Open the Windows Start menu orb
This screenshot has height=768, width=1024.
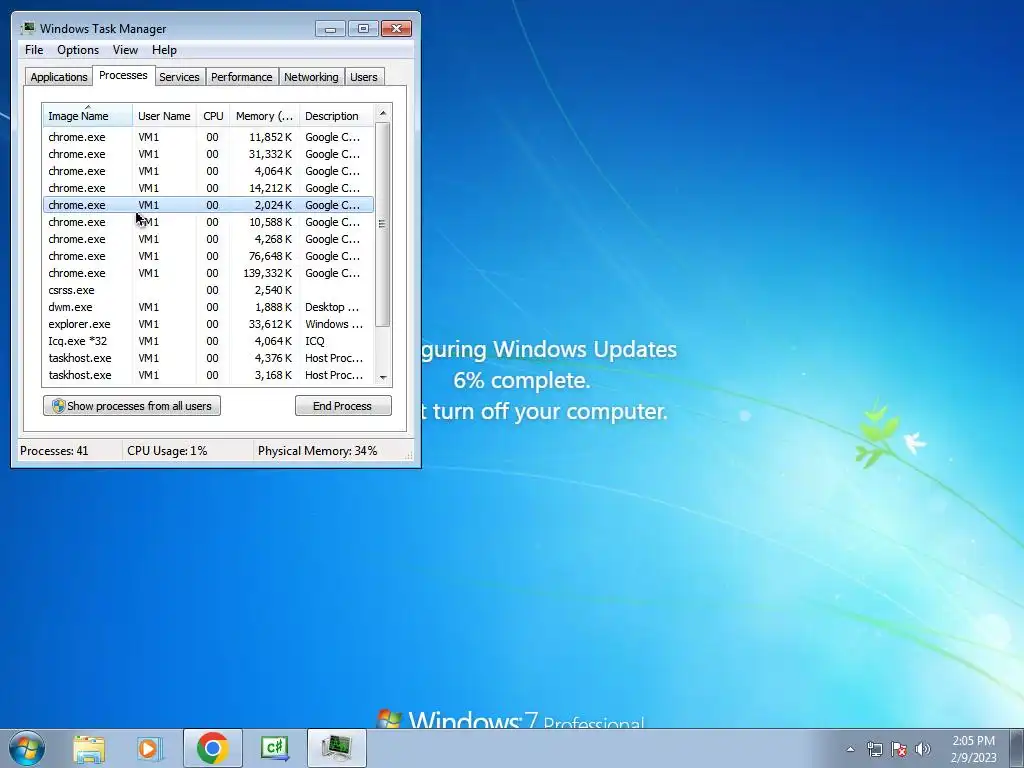click(26, 748)
